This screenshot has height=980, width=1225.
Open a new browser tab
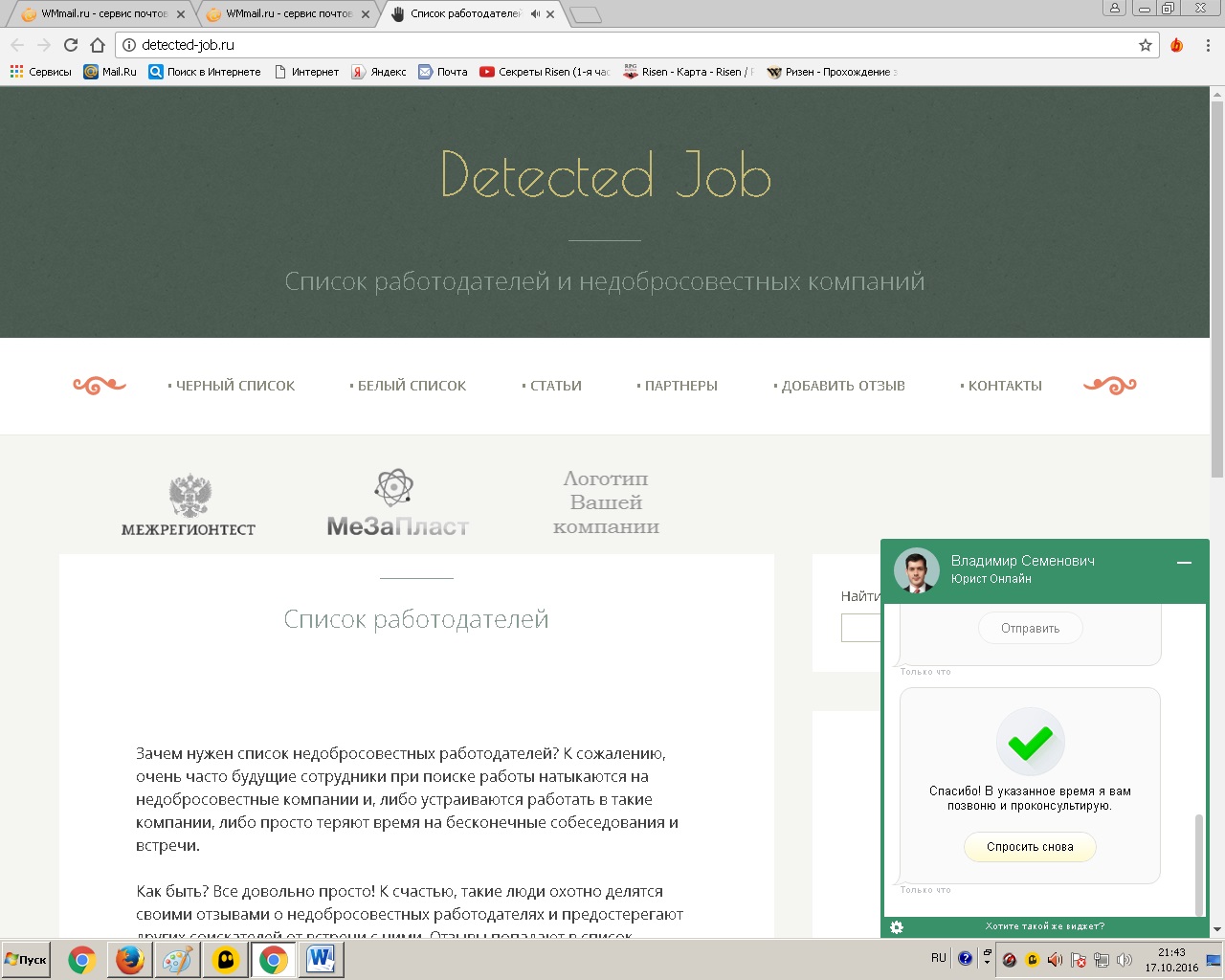click(x=585, y=14)
